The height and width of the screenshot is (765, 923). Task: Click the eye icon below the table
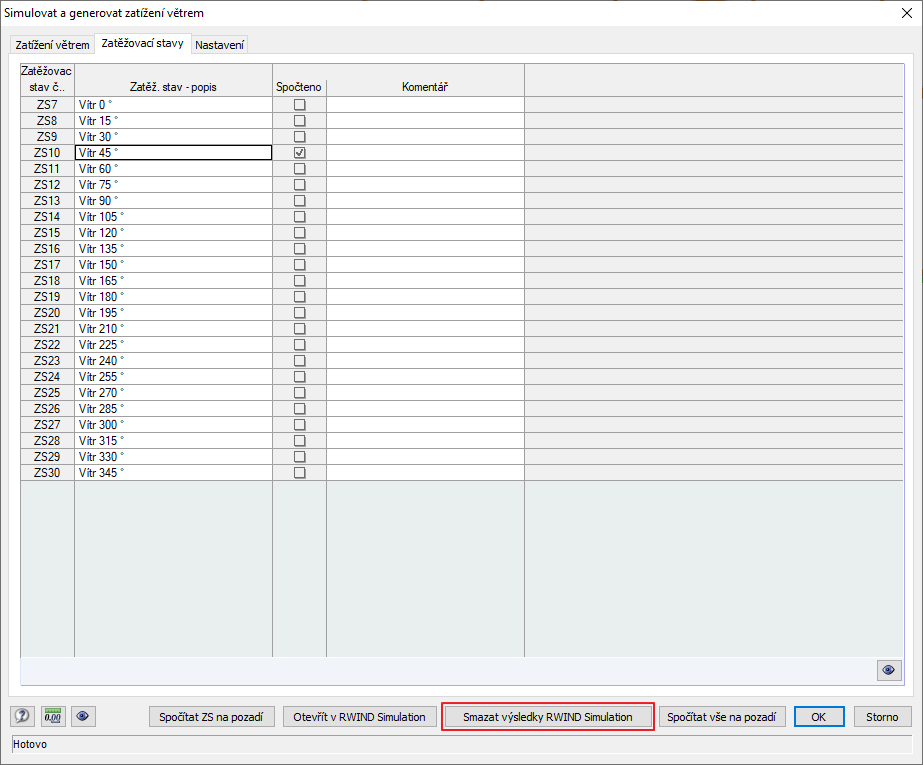(888, 670)
